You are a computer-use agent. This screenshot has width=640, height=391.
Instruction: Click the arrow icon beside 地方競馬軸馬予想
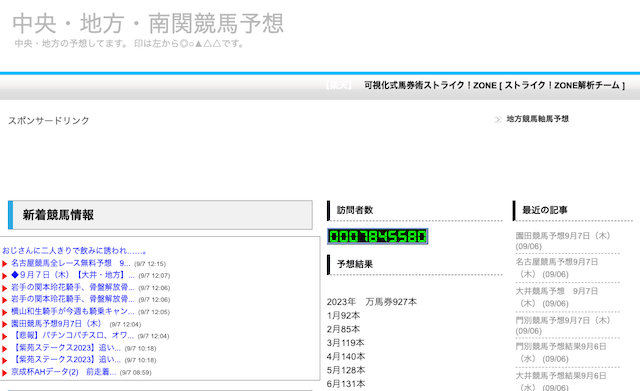coord(498,120)
